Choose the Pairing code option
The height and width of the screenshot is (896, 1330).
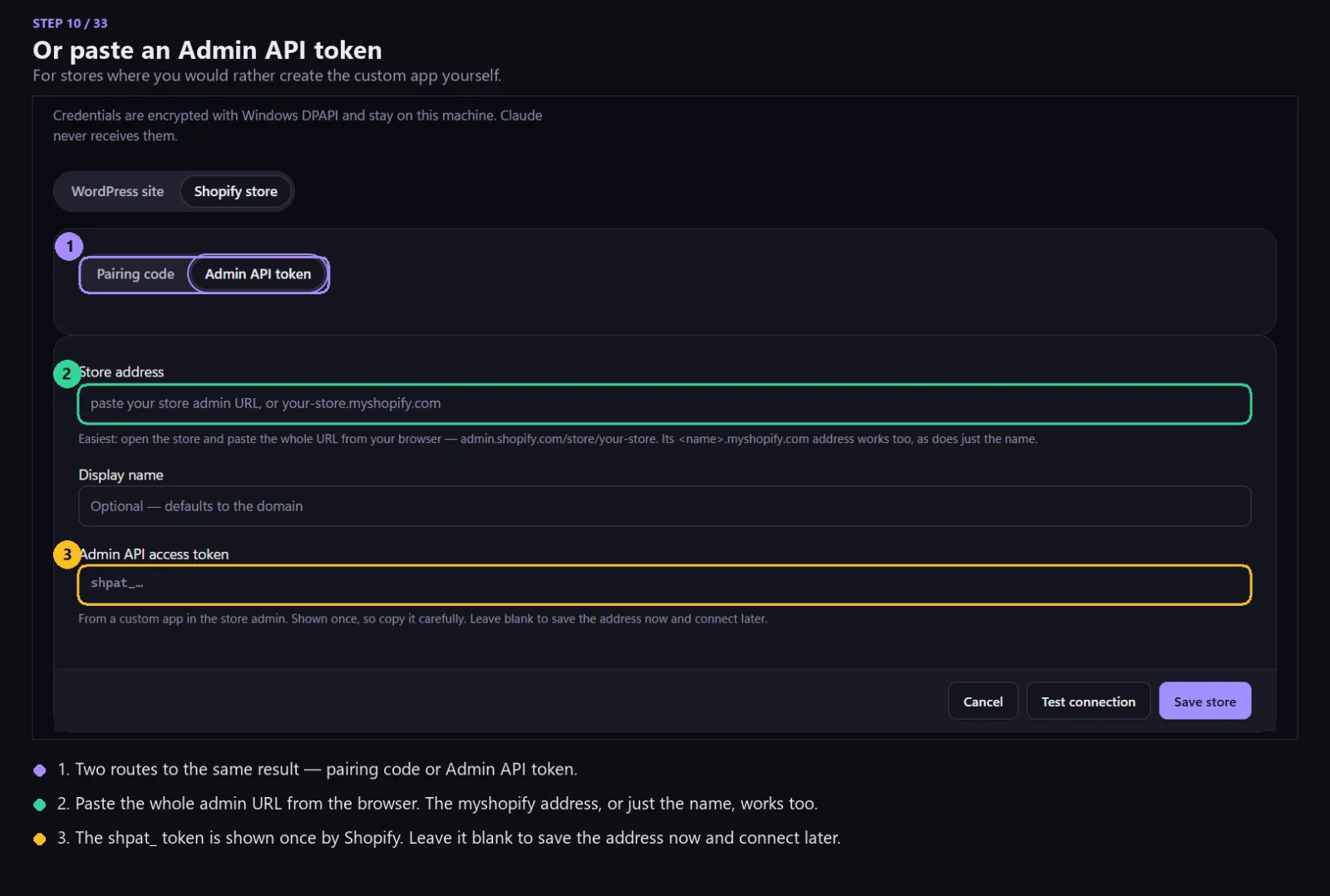(x=135, y=274)
